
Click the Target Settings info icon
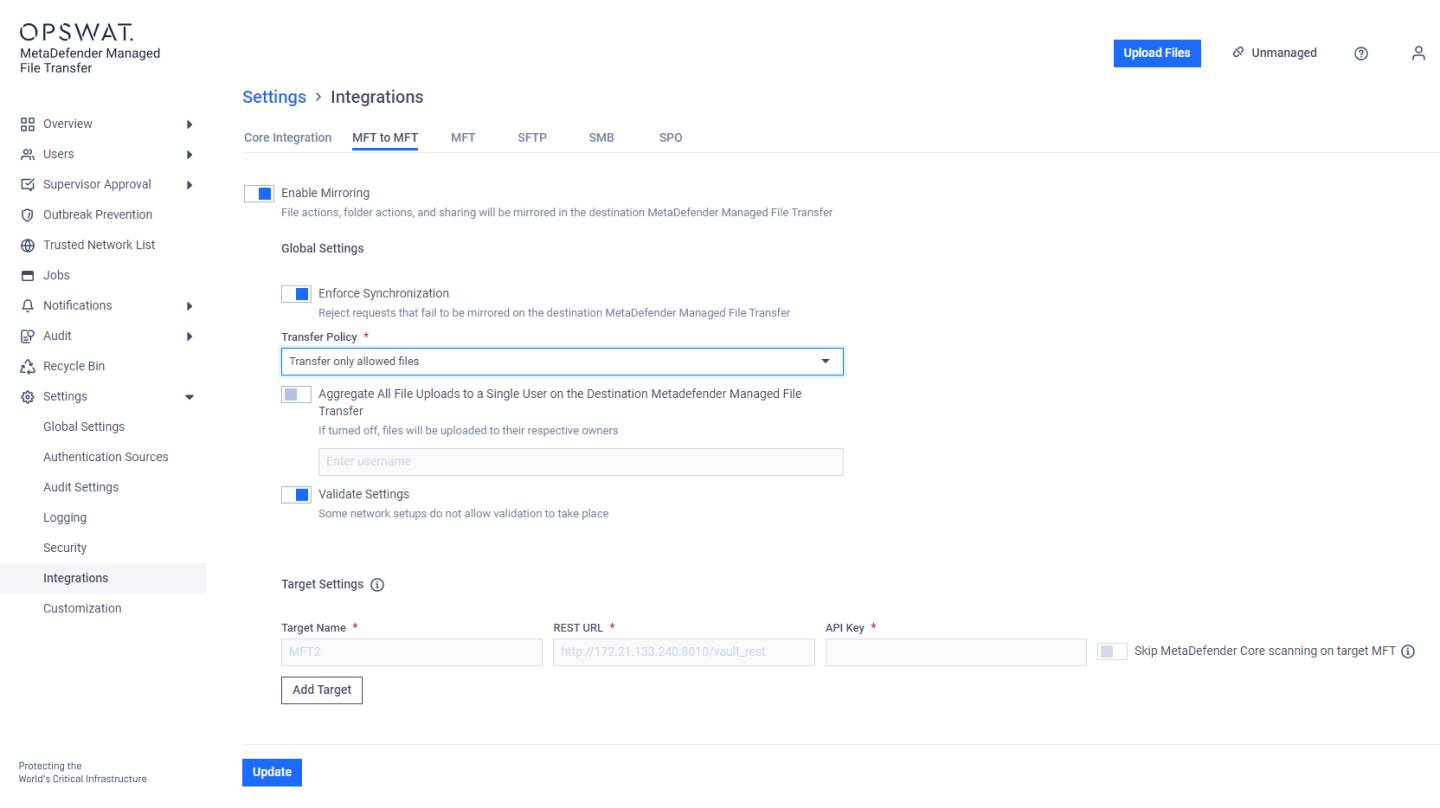[376, 584]
